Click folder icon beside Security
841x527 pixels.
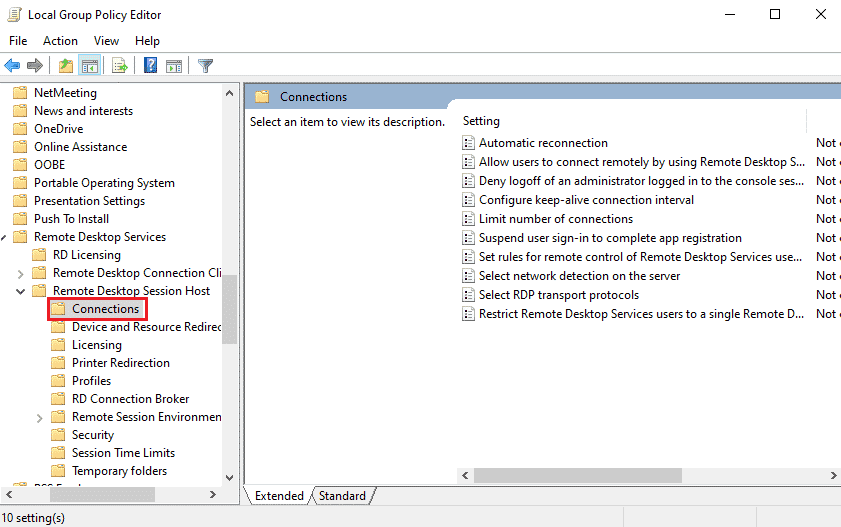tap(58, 435)
